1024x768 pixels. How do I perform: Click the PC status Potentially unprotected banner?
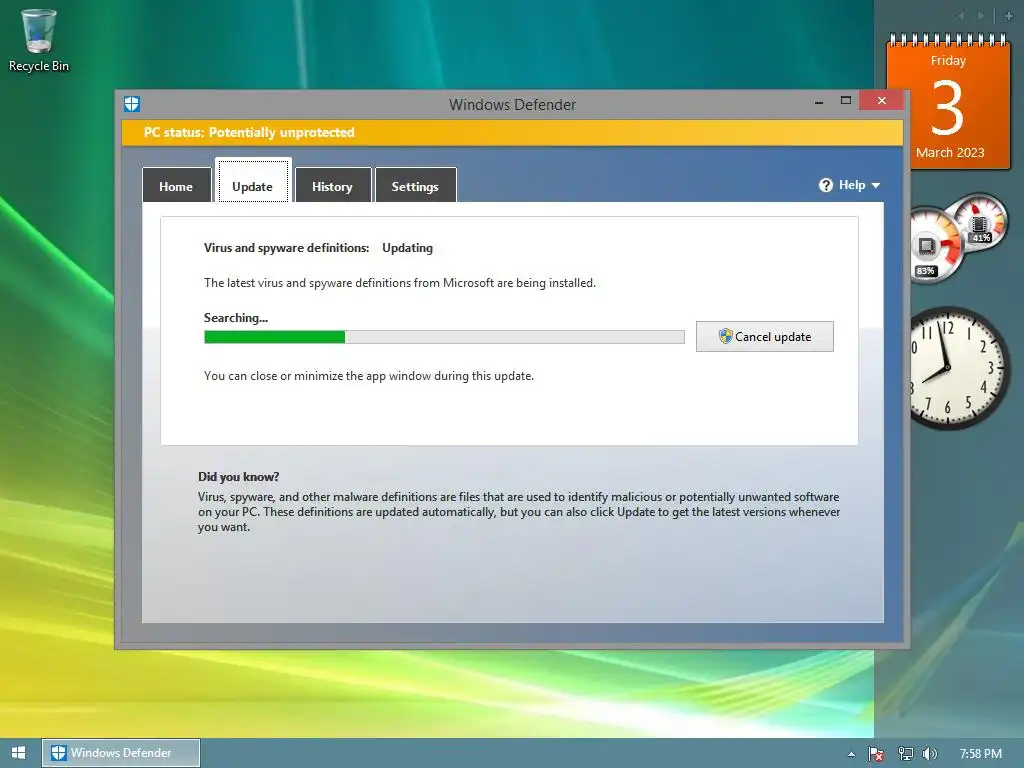click(513, 133)
